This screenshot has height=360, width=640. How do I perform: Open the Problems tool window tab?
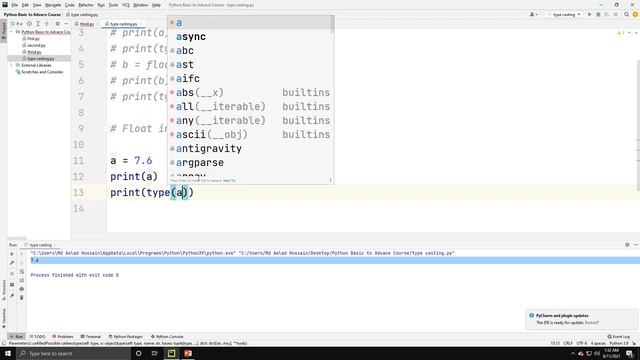pyautogui.click(x=63, y=337)
